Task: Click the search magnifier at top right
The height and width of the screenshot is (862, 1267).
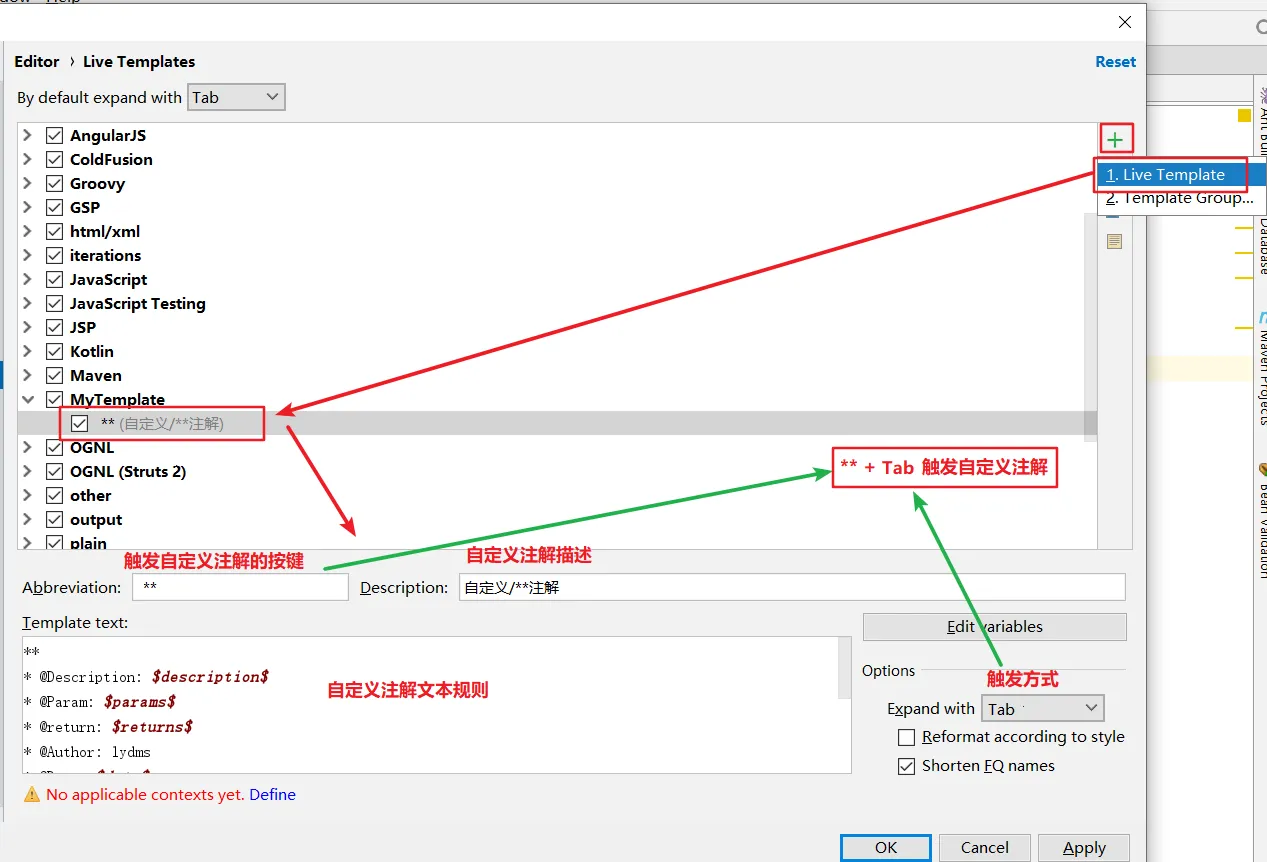Action: [1260, 28]
